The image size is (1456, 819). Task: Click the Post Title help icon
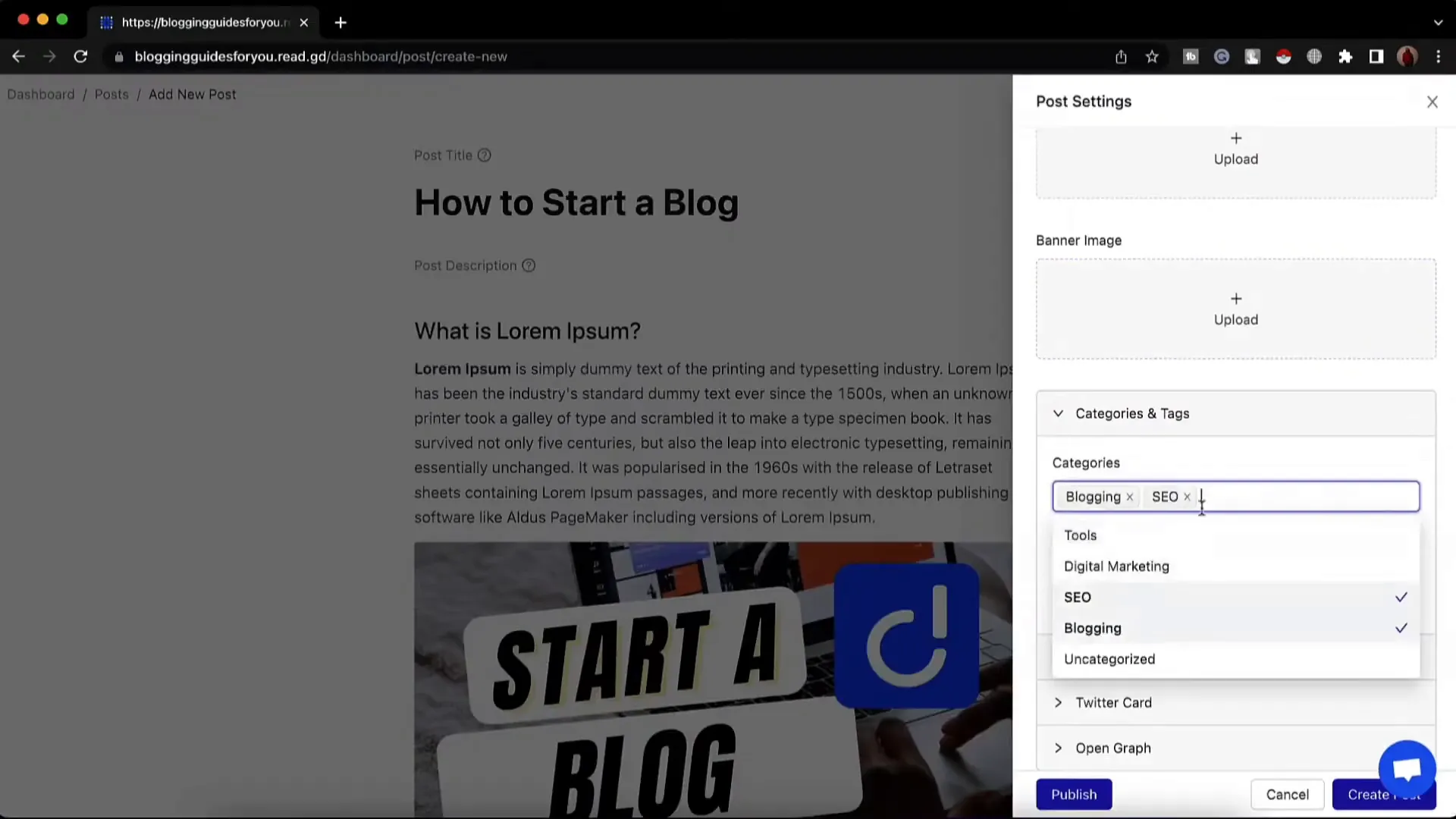[485, 155]
